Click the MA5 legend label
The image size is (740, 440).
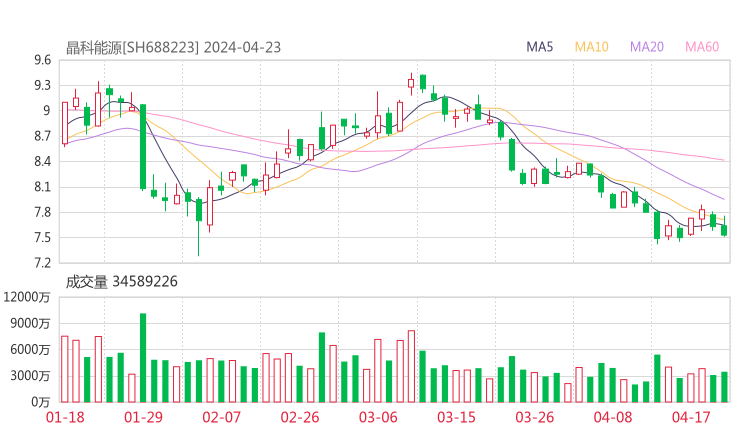(x=539, y=47)
